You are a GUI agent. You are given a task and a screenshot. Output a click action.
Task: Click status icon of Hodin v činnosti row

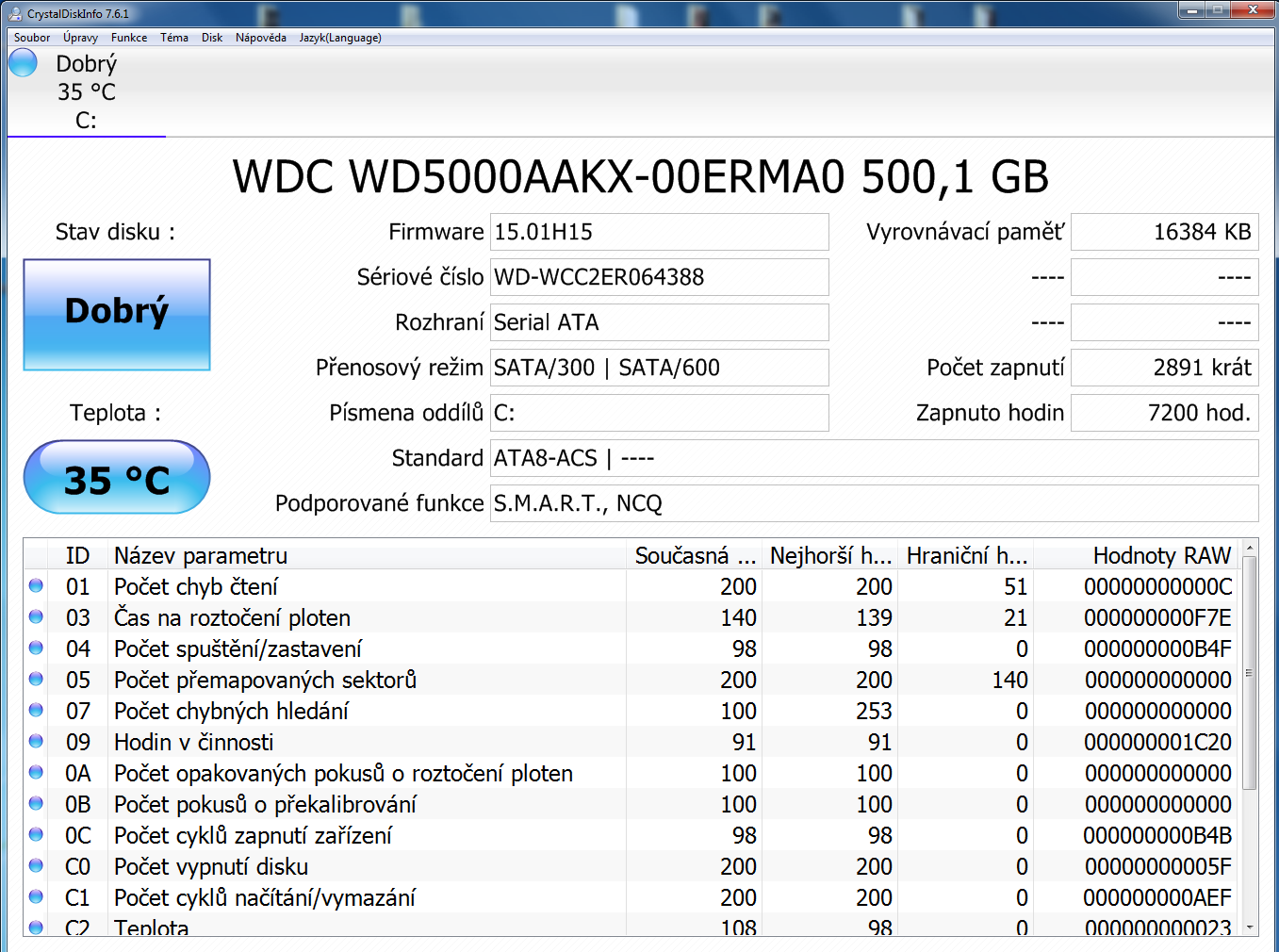click(x=36, y=741)
